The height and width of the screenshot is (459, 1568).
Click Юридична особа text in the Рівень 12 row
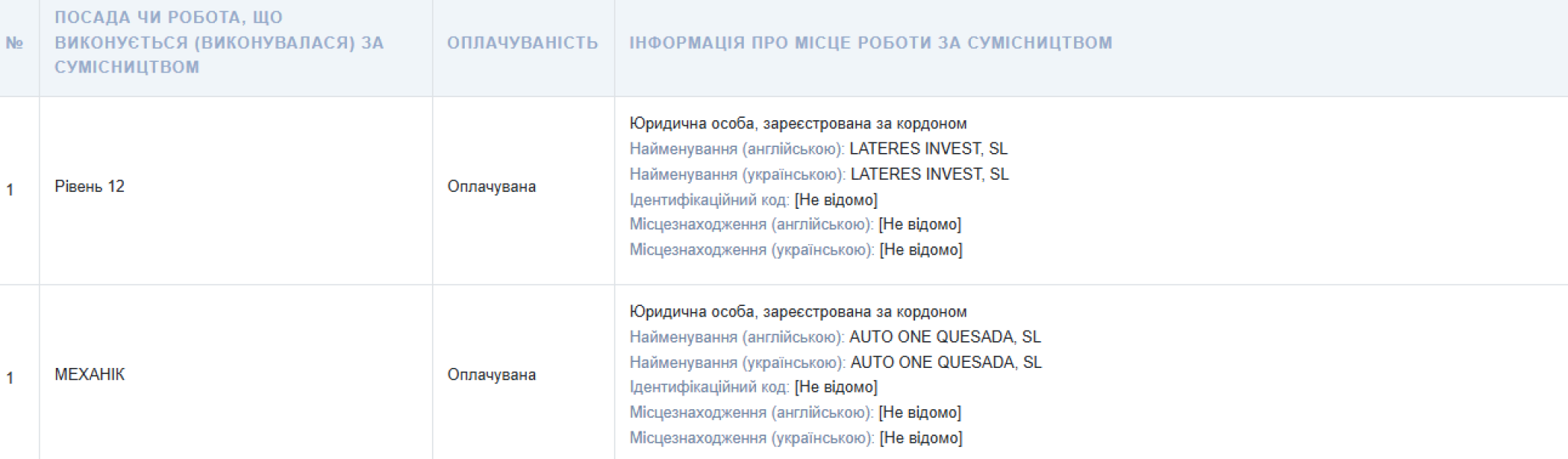[x=797, y=123]
